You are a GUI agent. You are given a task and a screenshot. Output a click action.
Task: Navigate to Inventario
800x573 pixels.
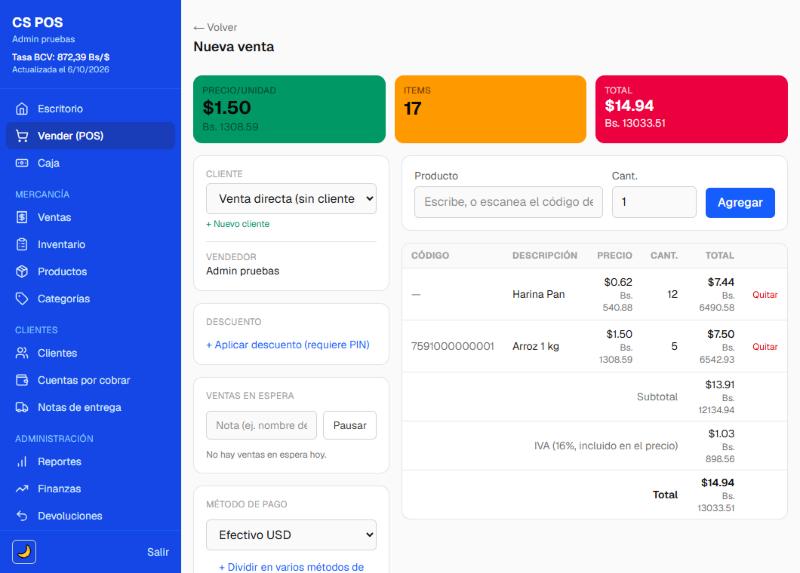[x=90, y=244]
